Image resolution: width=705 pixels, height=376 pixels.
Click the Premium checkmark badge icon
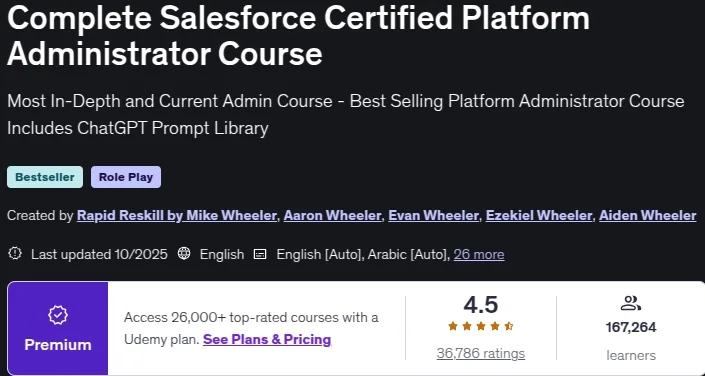coord(58,316)
